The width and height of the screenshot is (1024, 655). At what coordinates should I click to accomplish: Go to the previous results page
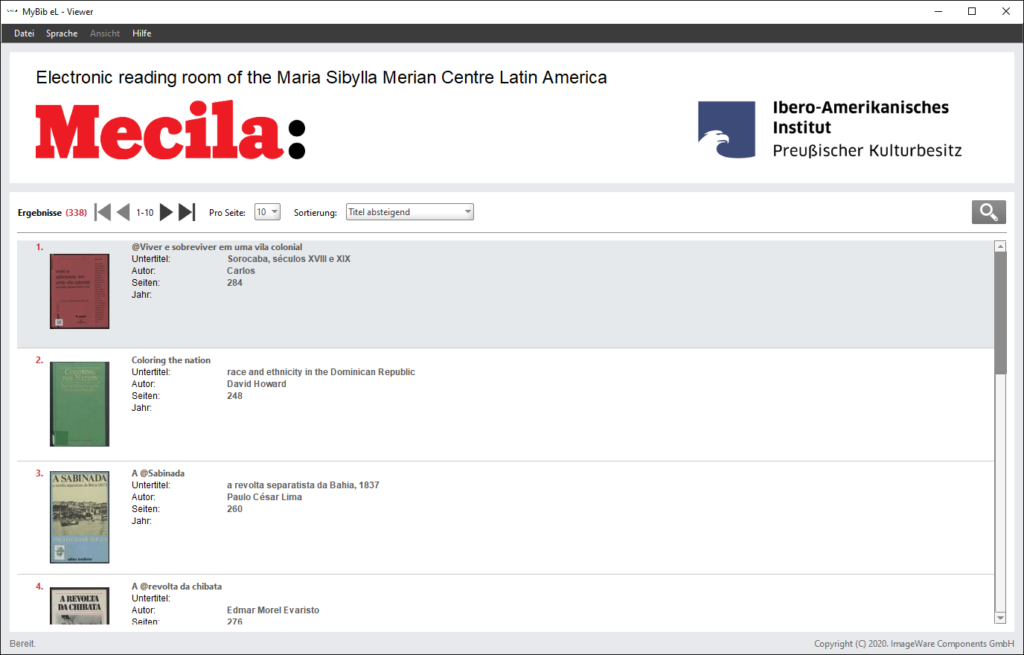click(123, 212)
